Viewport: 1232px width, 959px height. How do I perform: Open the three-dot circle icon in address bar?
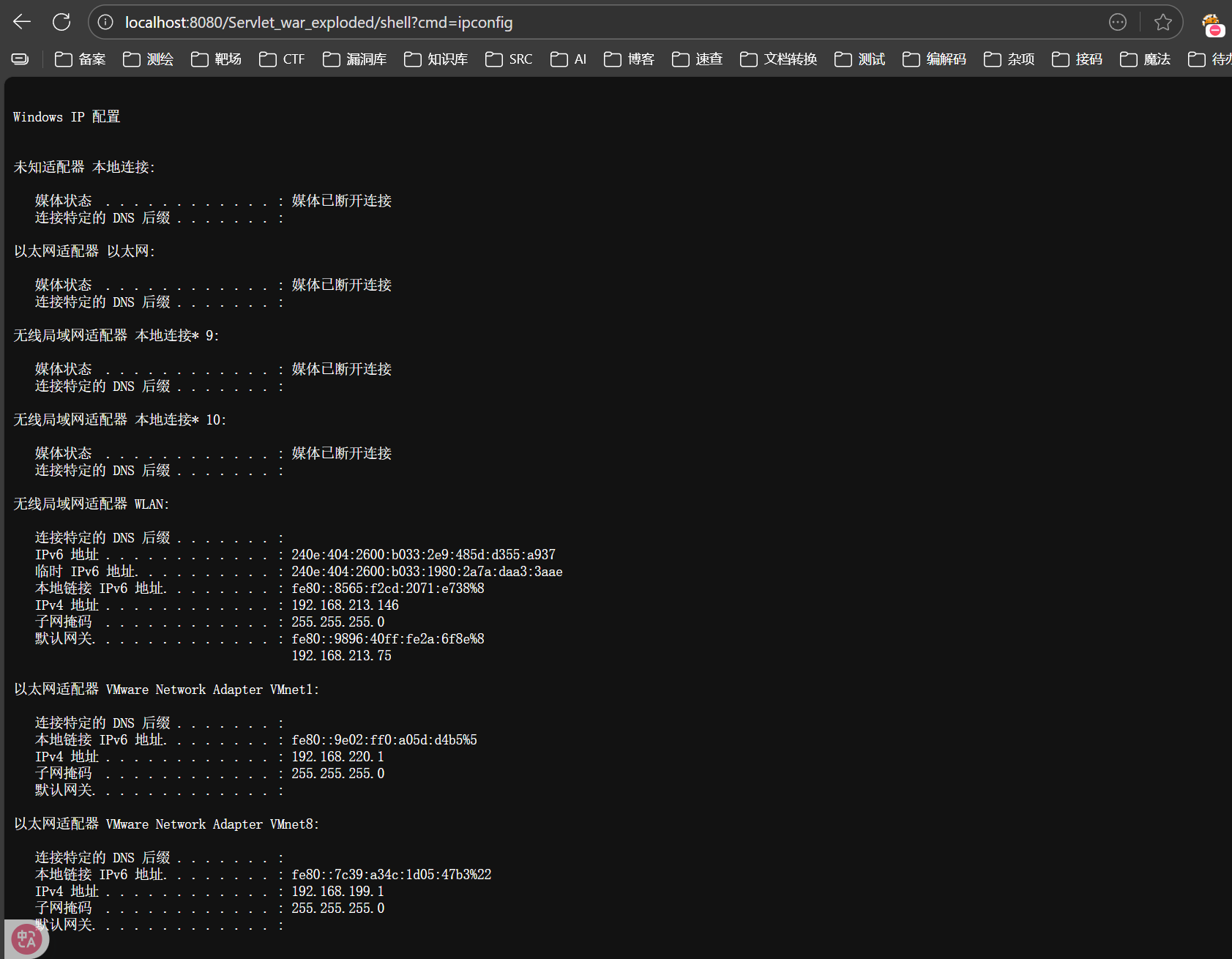[x=1117, y=23]
